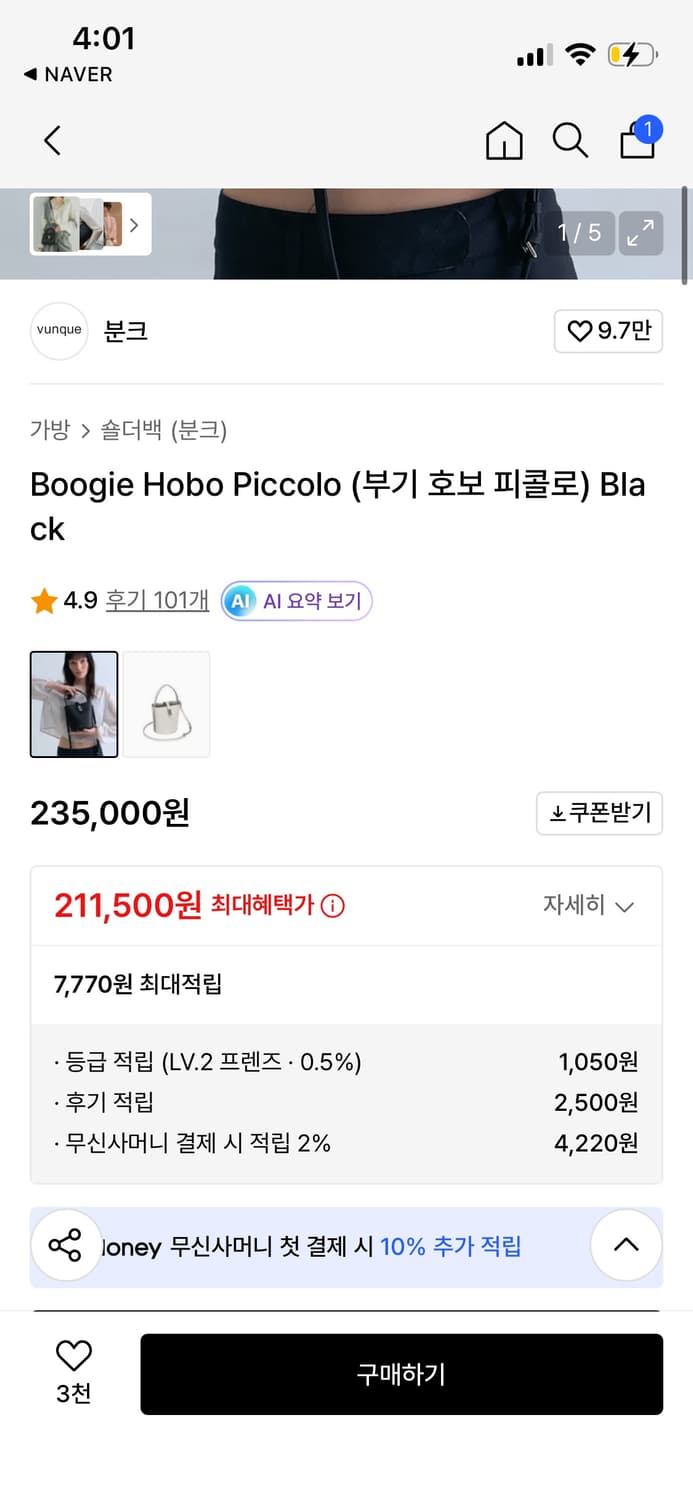Select the white bag thumbnail
The height and width of the screenshot is (1500, 693).
(166, 704)
